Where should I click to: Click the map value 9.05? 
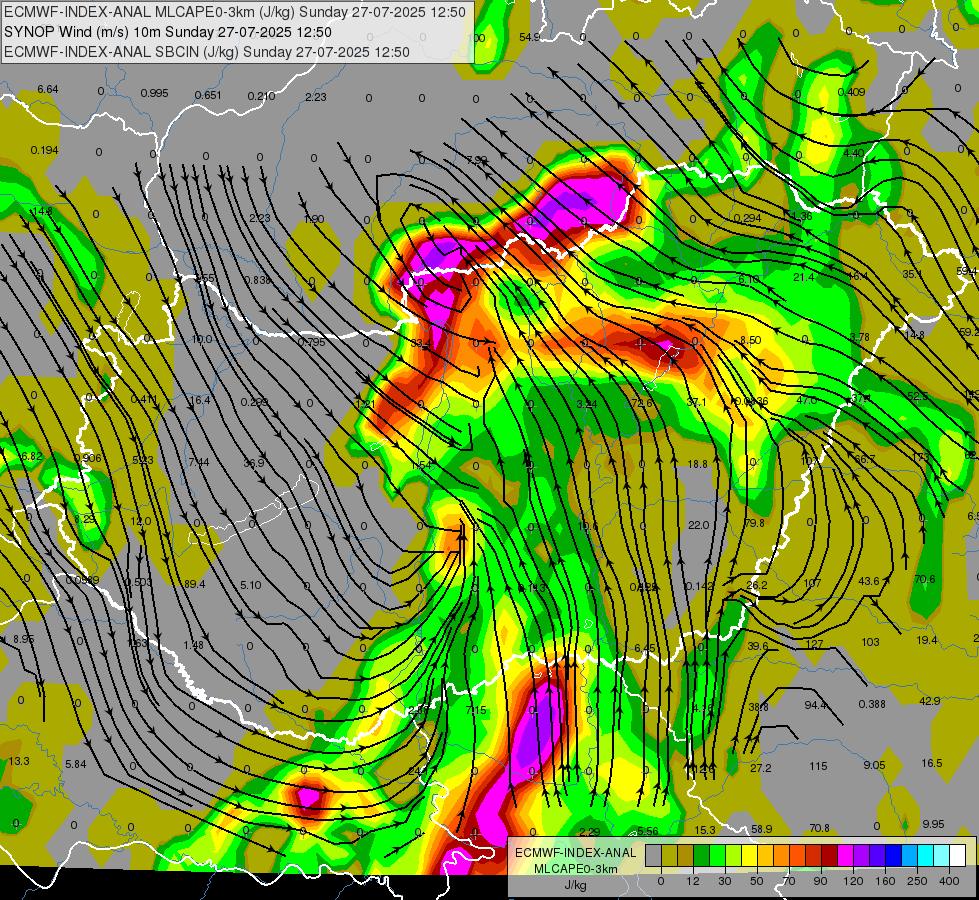coord(875,764)
